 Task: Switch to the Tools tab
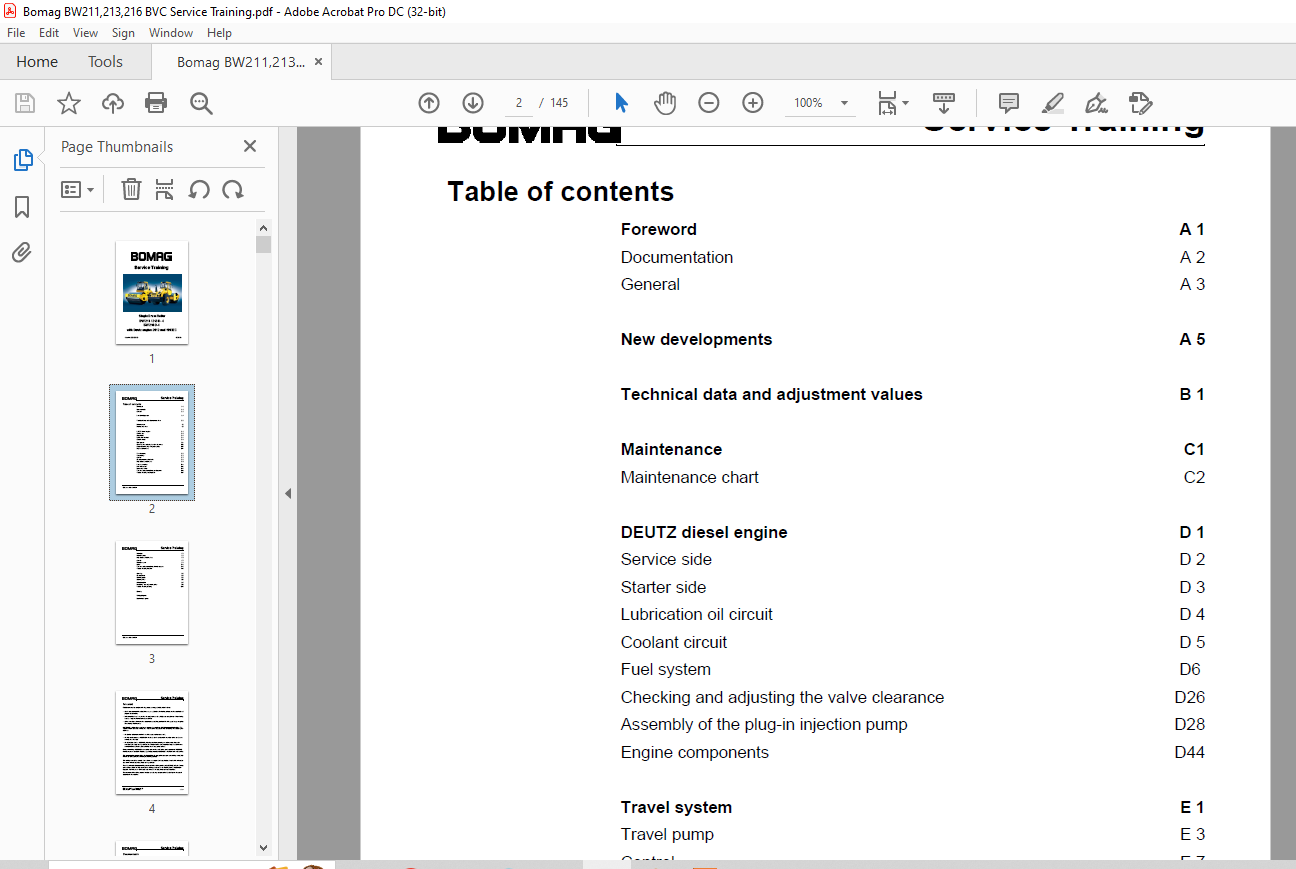click(105, 62)
